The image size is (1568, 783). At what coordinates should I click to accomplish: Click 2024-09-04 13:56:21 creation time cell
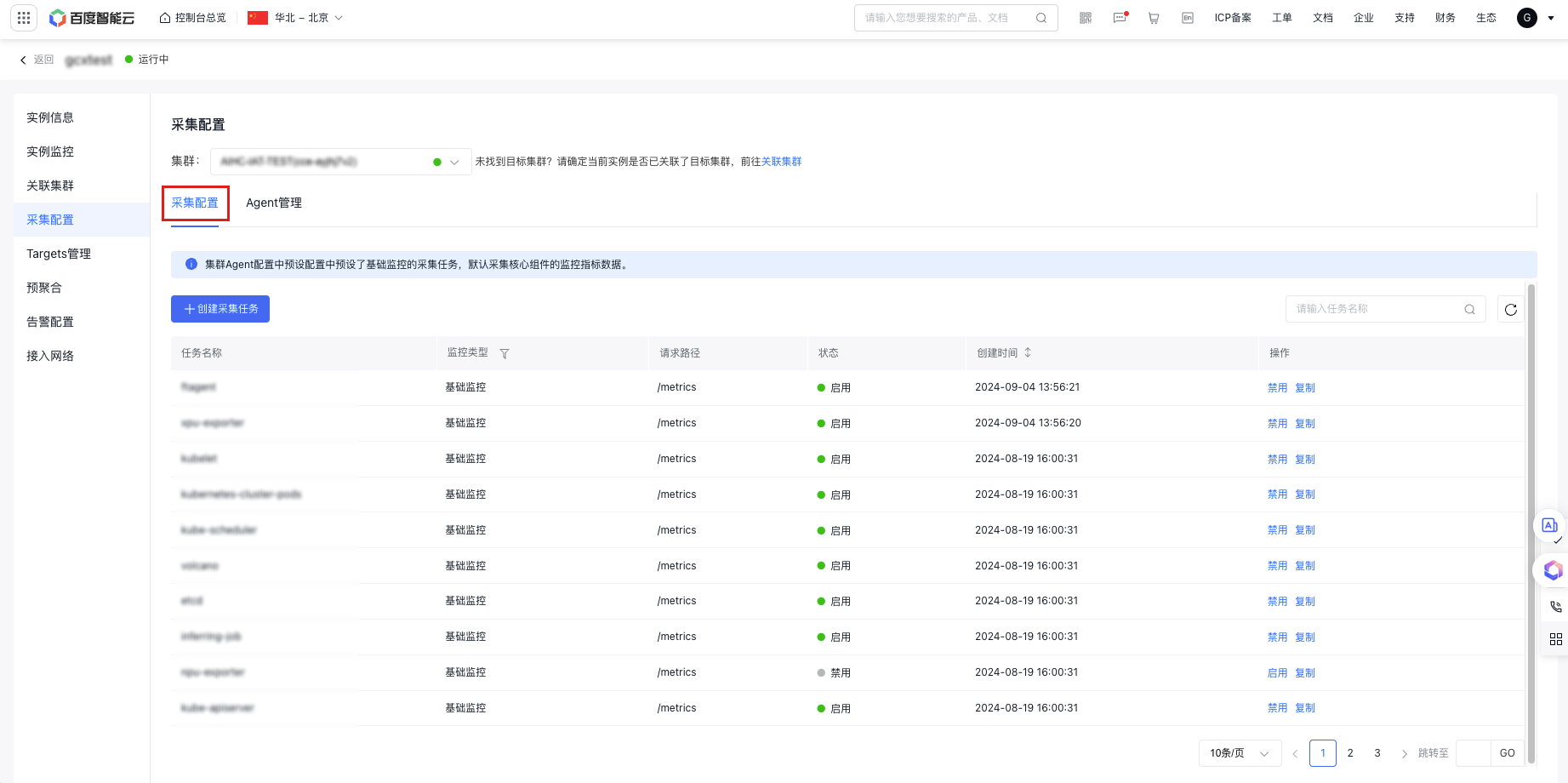click(1027, 387)
